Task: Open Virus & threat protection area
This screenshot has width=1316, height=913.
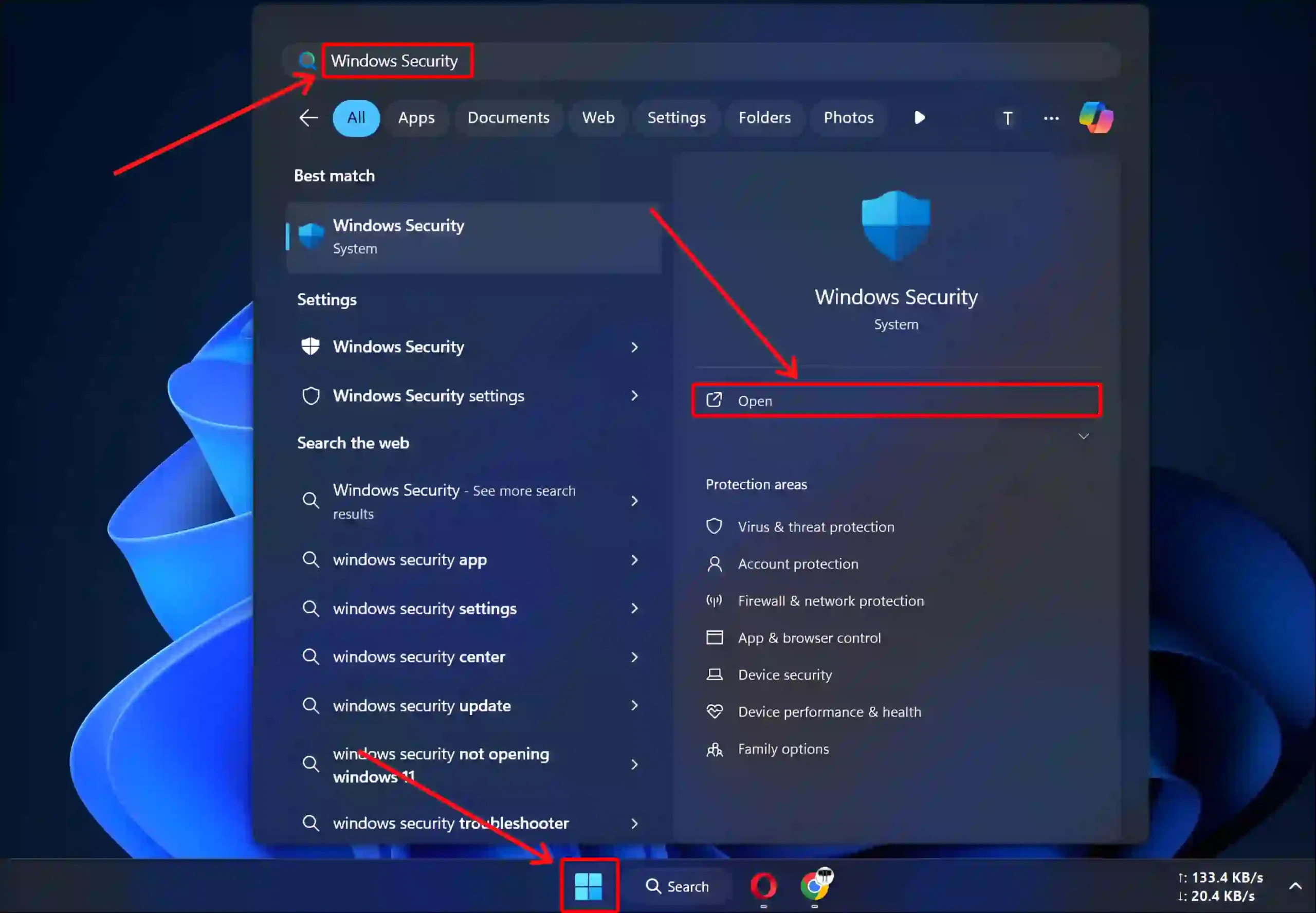Action: (x=816, y=527)
